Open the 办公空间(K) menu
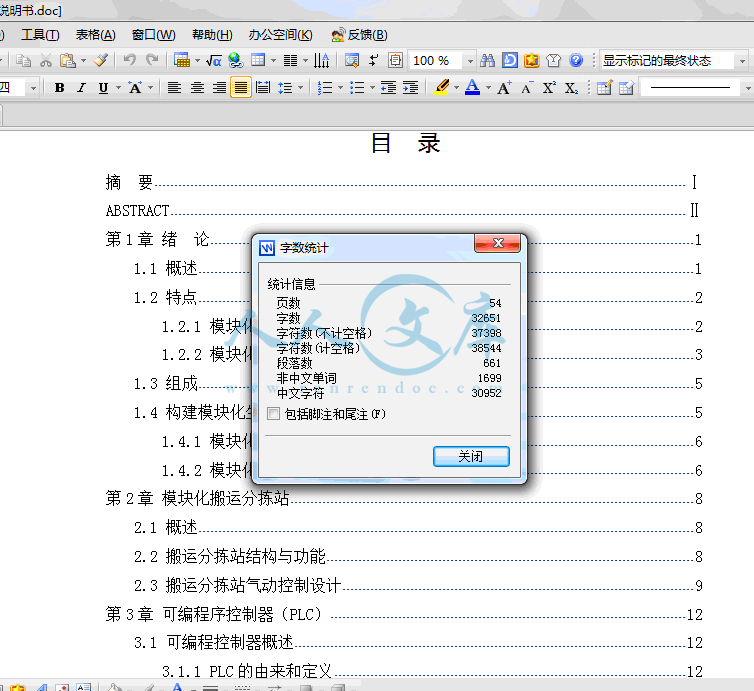The image size is (754, 691). click(280, 35)
